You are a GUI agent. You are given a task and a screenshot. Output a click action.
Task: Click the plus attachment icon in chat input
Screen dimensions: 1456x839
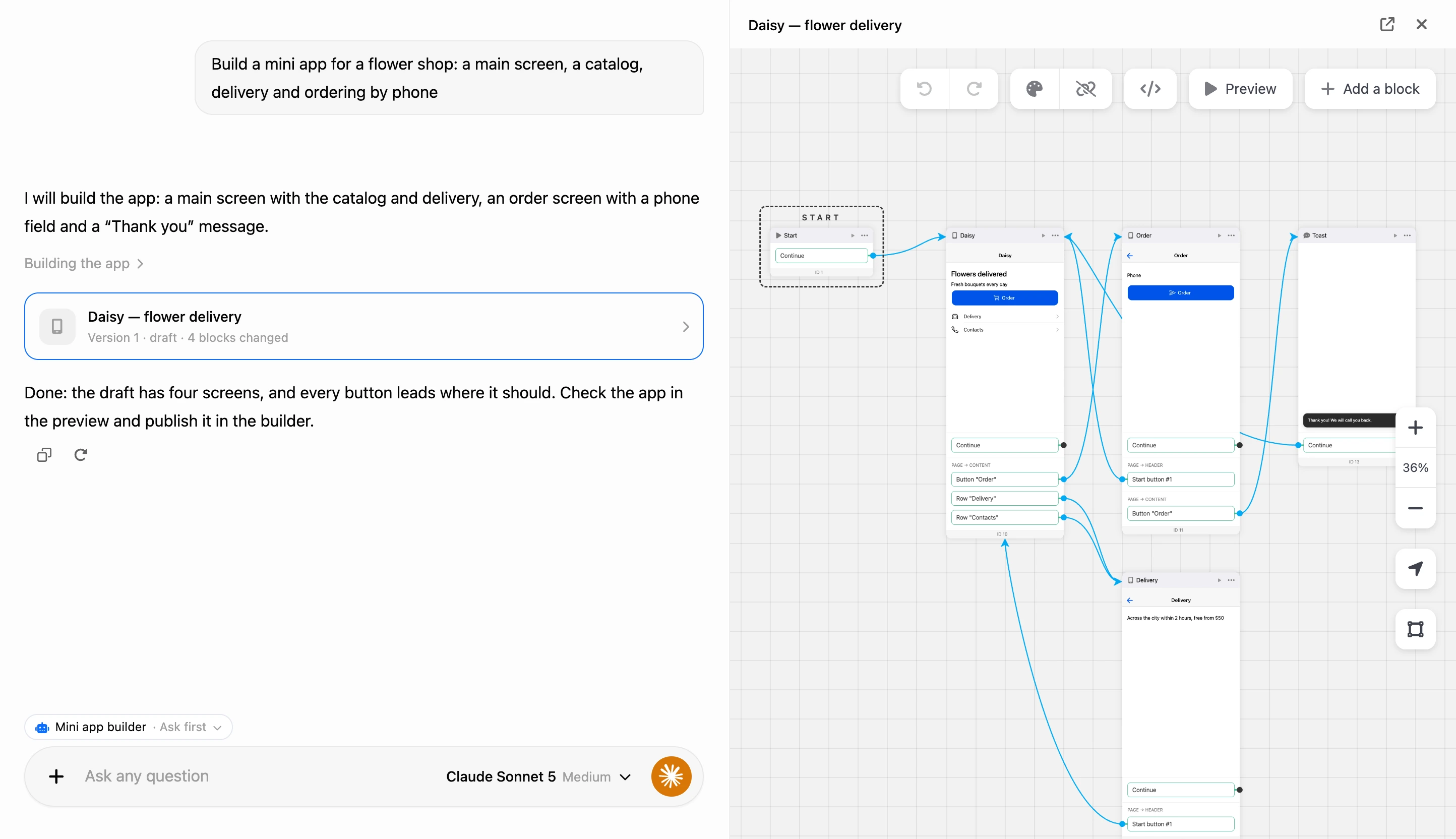click(56, 776)
